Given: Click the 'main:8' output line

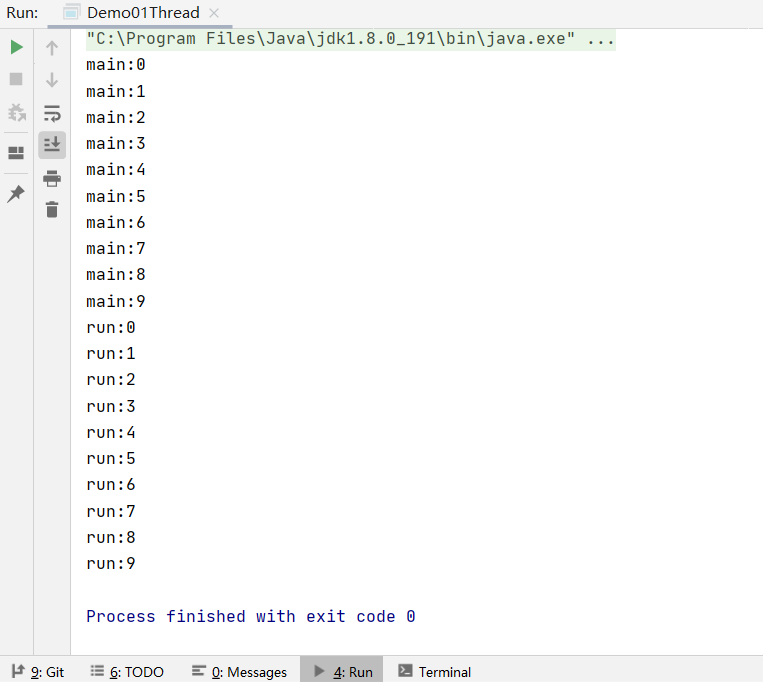Looking at the screenshot, I should pos(116,275).
